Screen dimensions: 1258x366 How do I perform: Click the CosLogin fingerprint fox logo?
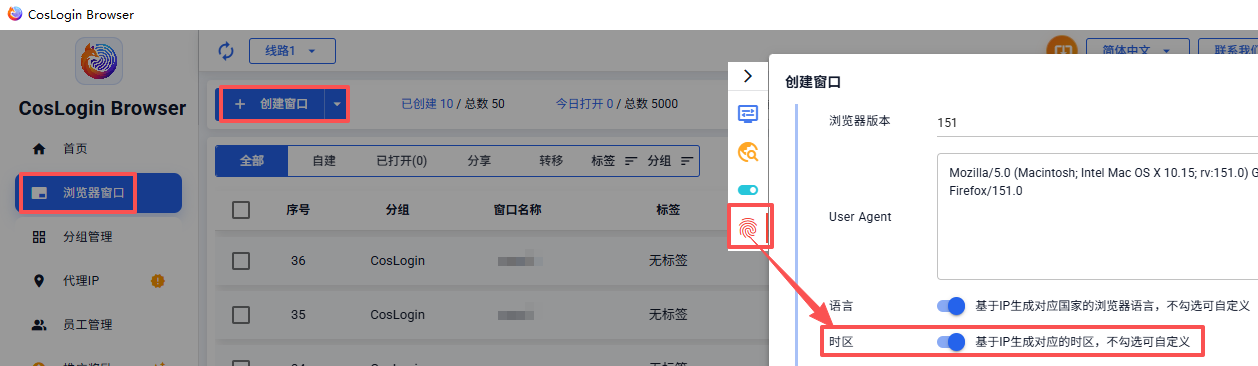(99, 62)
